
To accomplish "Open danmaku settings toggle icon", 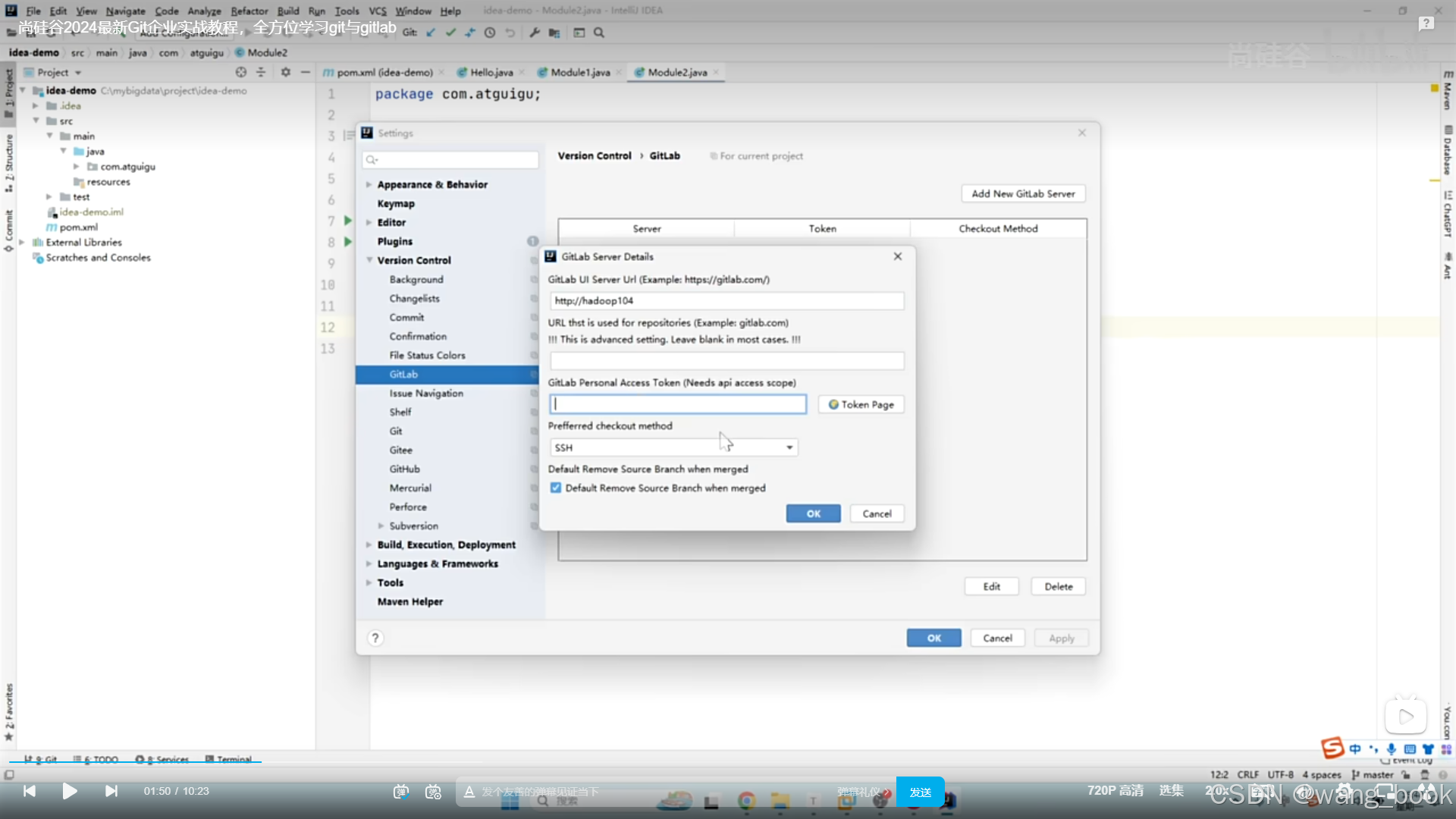I will coord(434,792).
